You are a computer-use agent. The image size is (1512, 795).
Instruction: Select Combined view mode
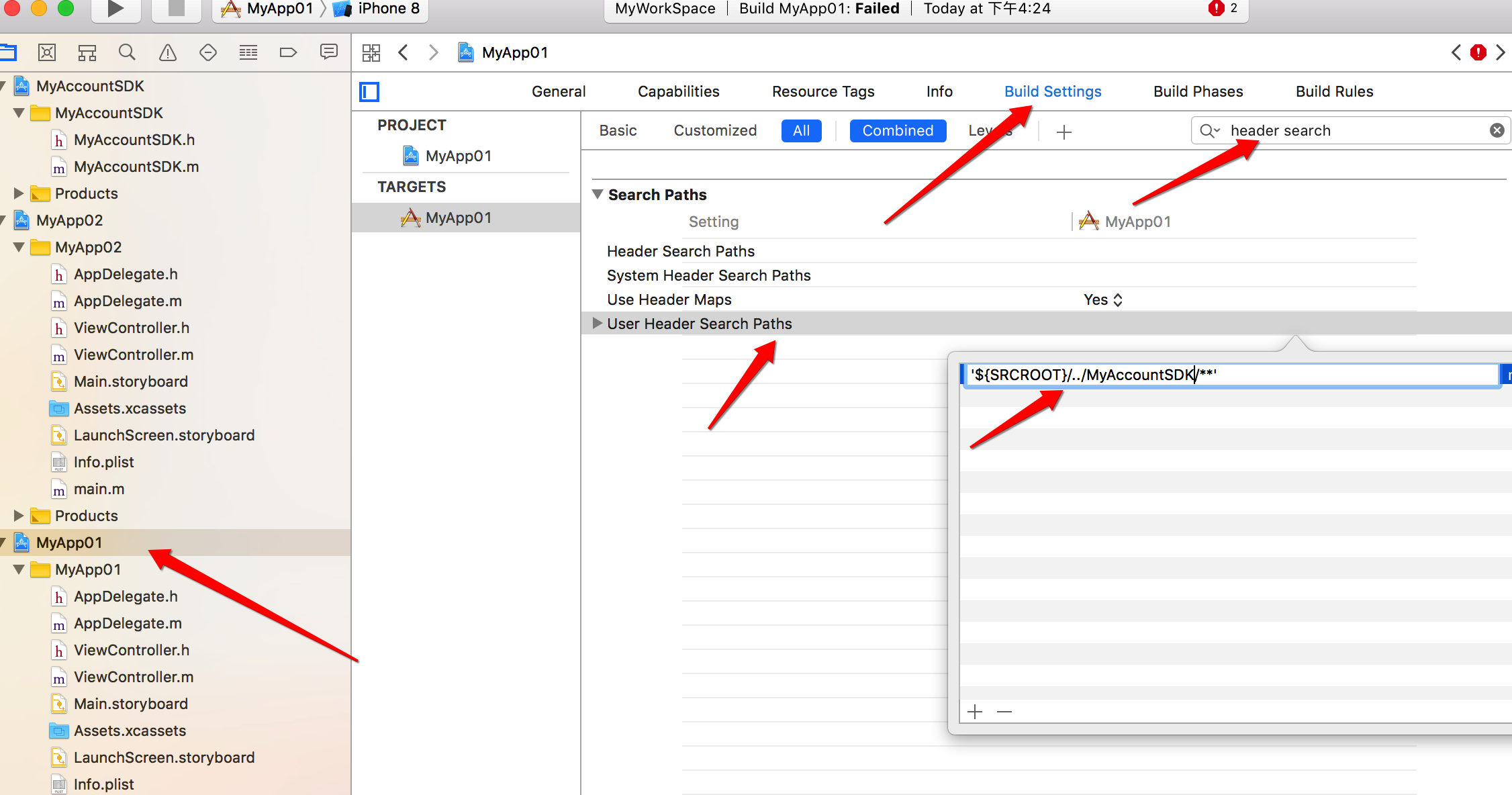[x=898, y=130]
